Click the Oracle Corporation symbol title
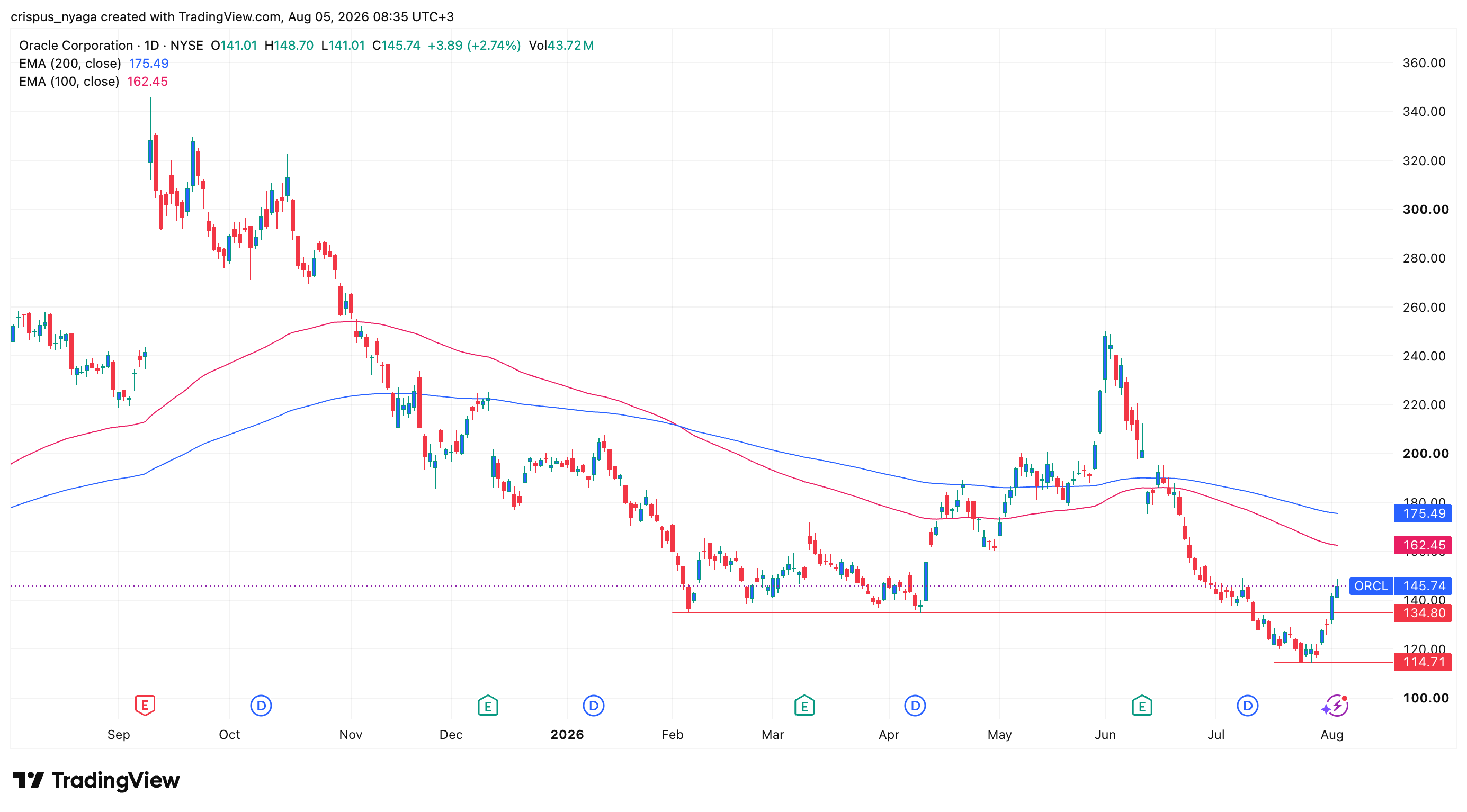 [x=76, y=46]
